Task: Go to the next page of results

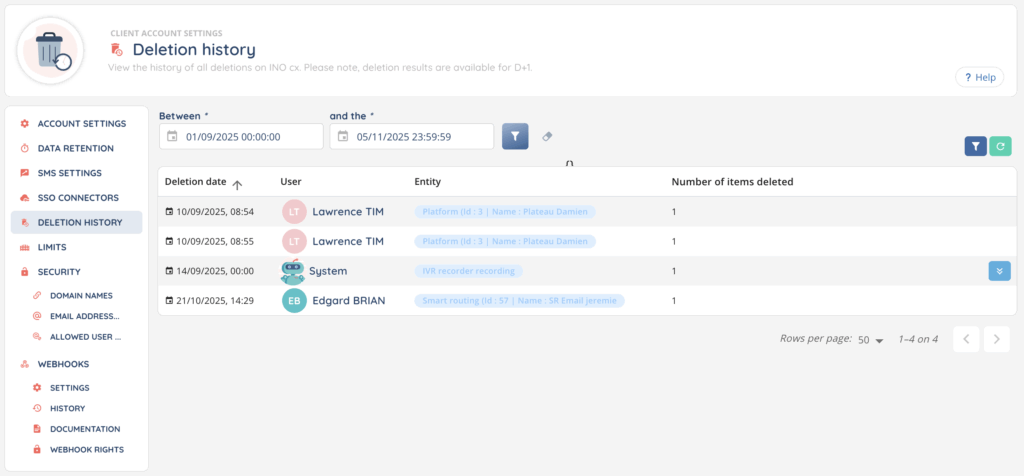Action: [x=996, y=339]
